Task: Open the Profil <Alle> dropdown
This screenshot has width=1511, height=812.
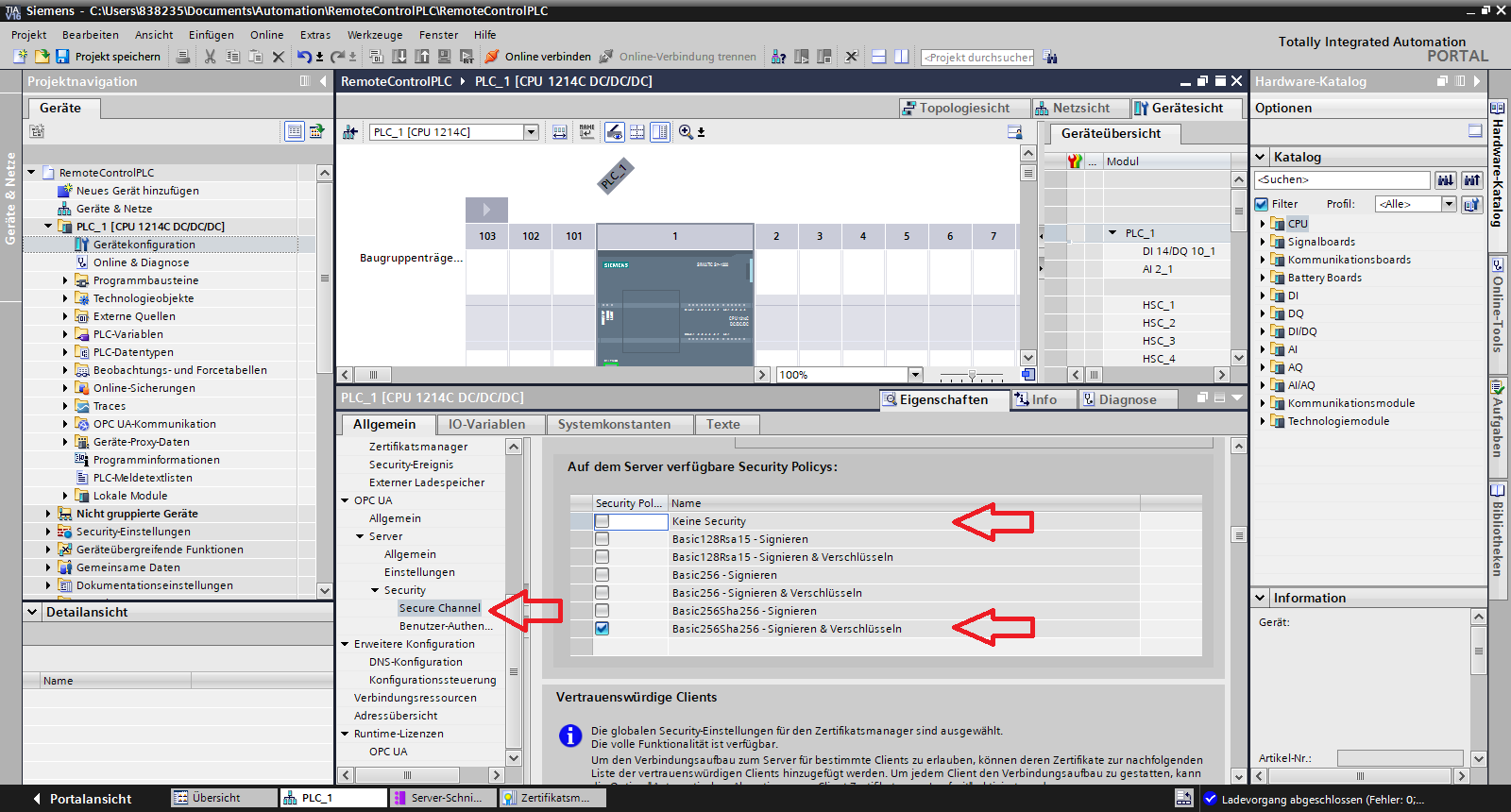Action: pos(1449,204)
